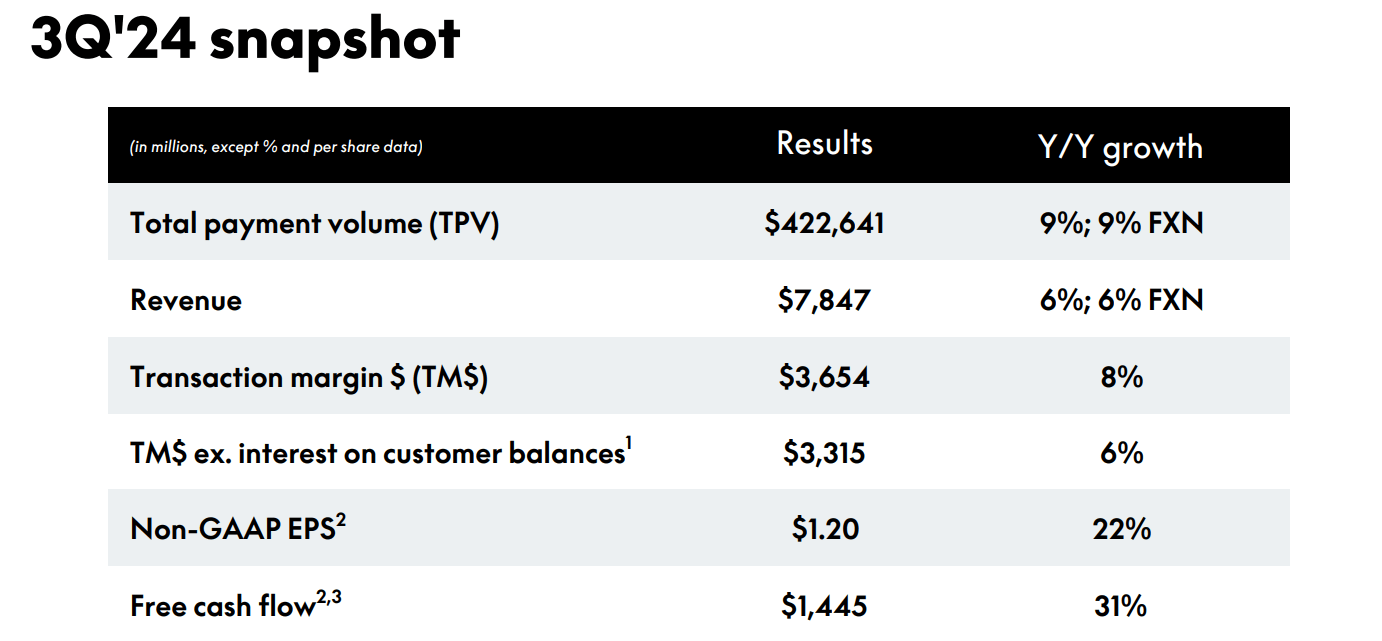Viewport: 1382px width, 641px height.
Task: Select the Results column header
Action: click(x=824, y=144)
